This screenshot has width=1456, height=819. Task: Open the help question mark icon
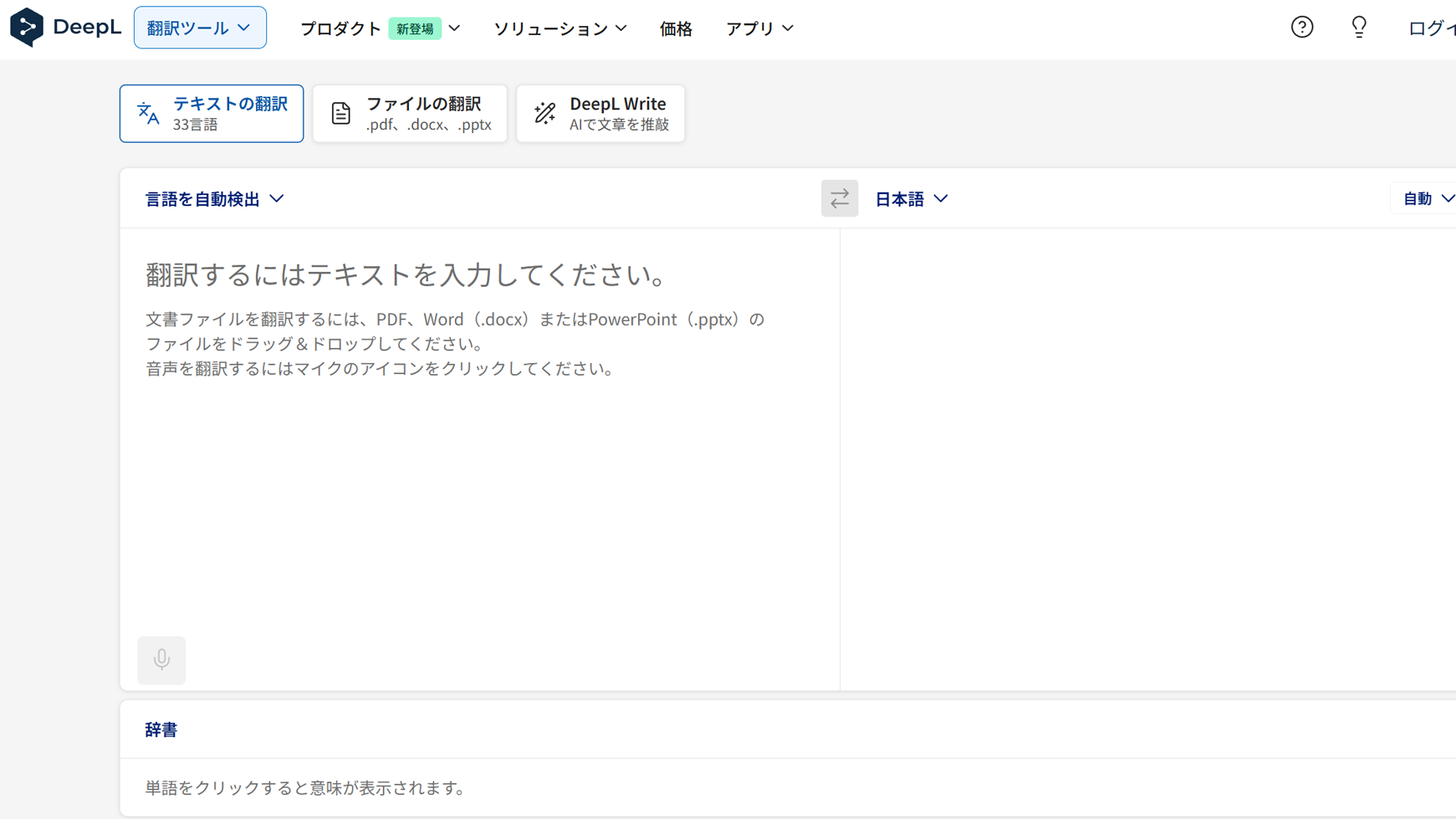[x=1301, y=27]
